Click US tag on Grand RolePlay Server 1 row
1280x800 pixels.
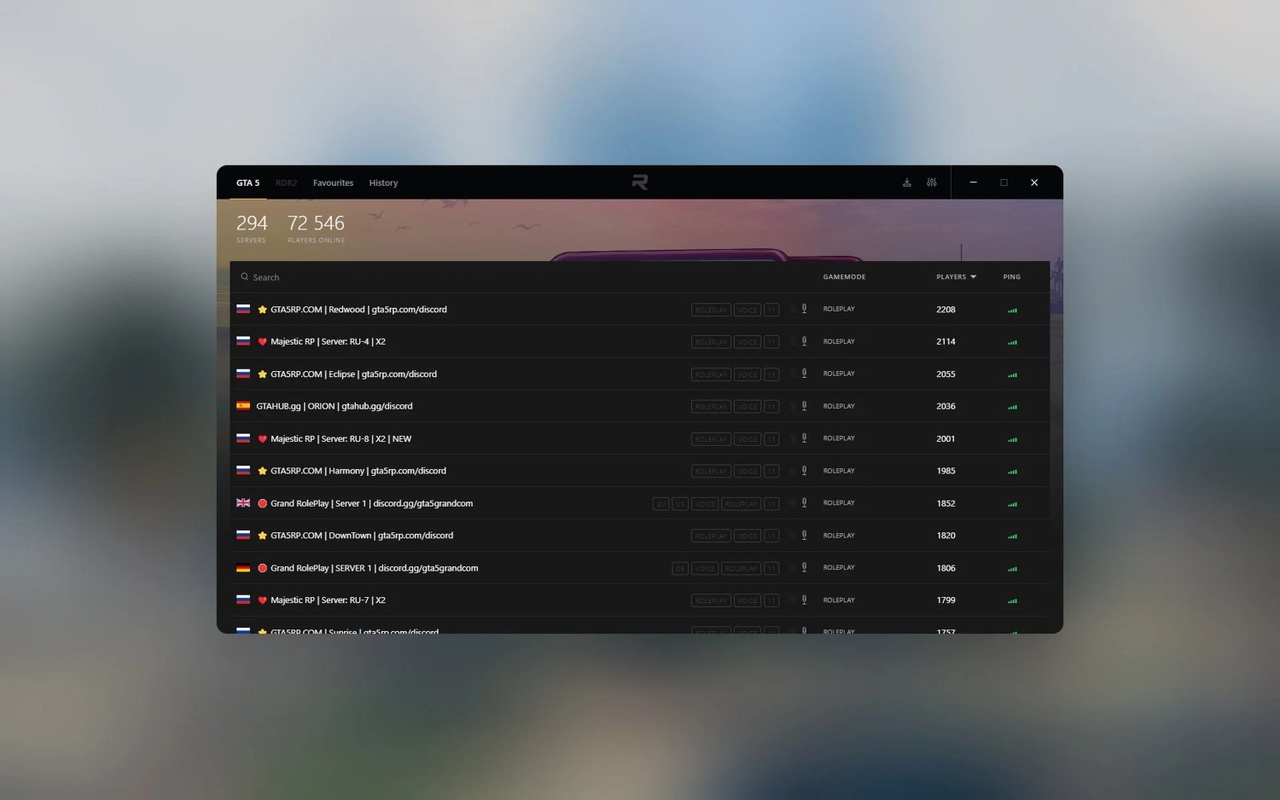680,504
